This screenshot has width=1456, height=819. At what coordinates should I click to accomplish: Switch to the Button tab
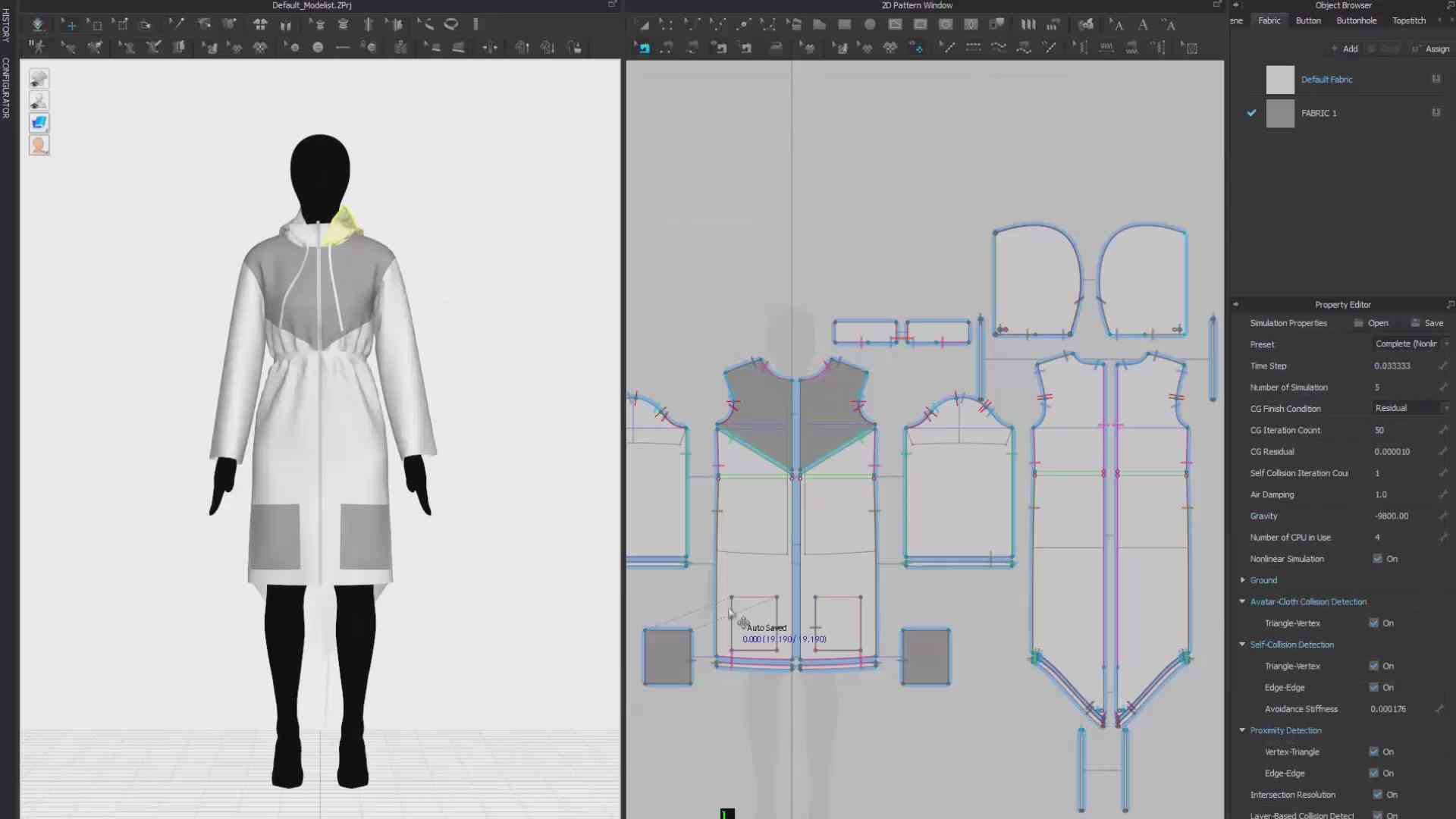coord(1308,20)
